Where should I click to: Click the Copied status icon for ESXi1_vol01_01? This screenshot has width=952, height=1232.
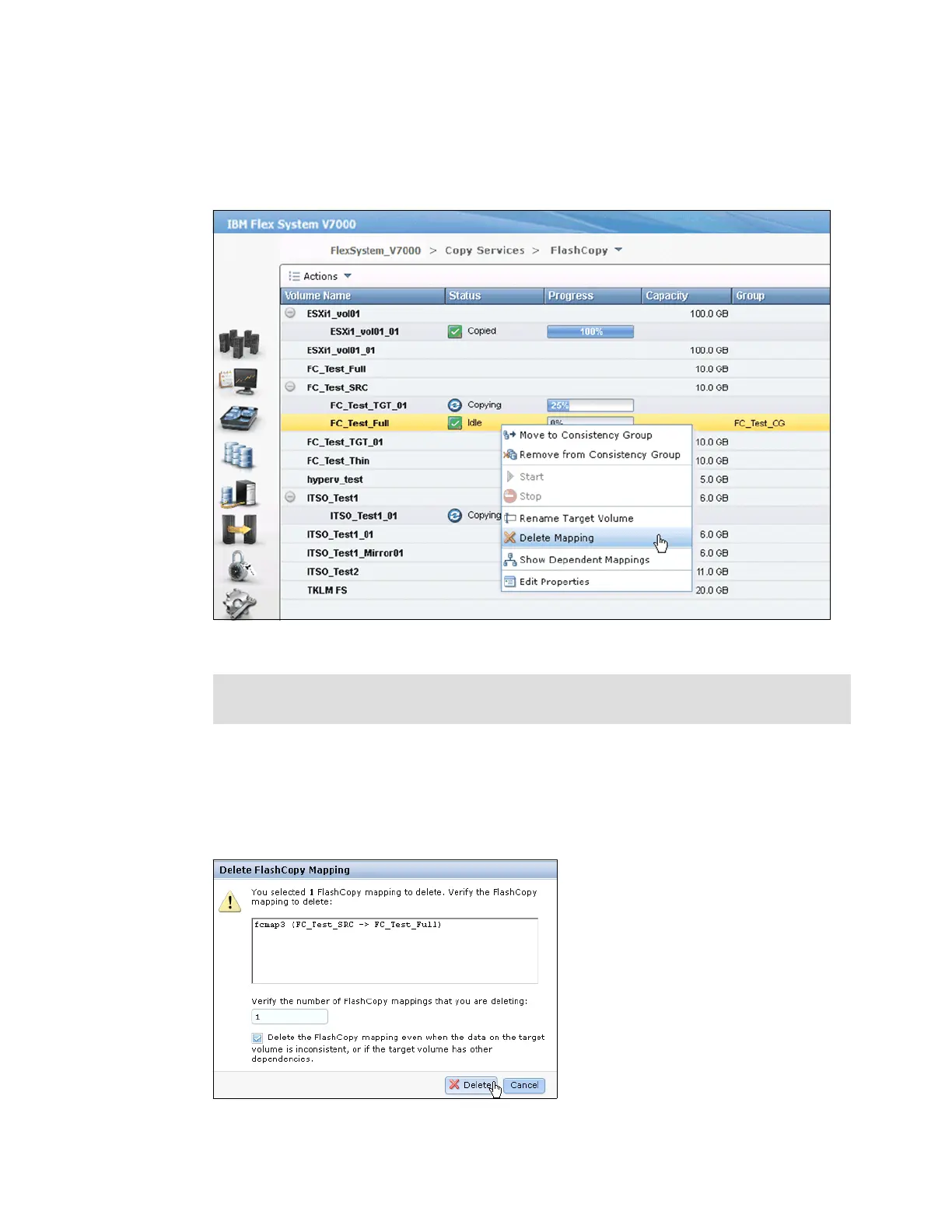coord(455,332)
